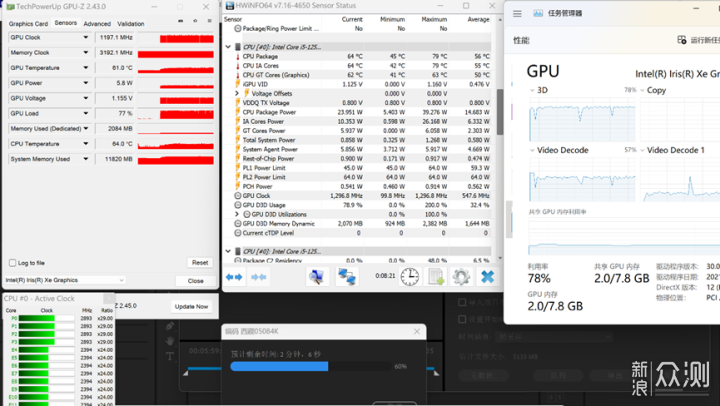
Task: Click HWiNFO clock reset timer icon
Action: (x=410, y=276)
